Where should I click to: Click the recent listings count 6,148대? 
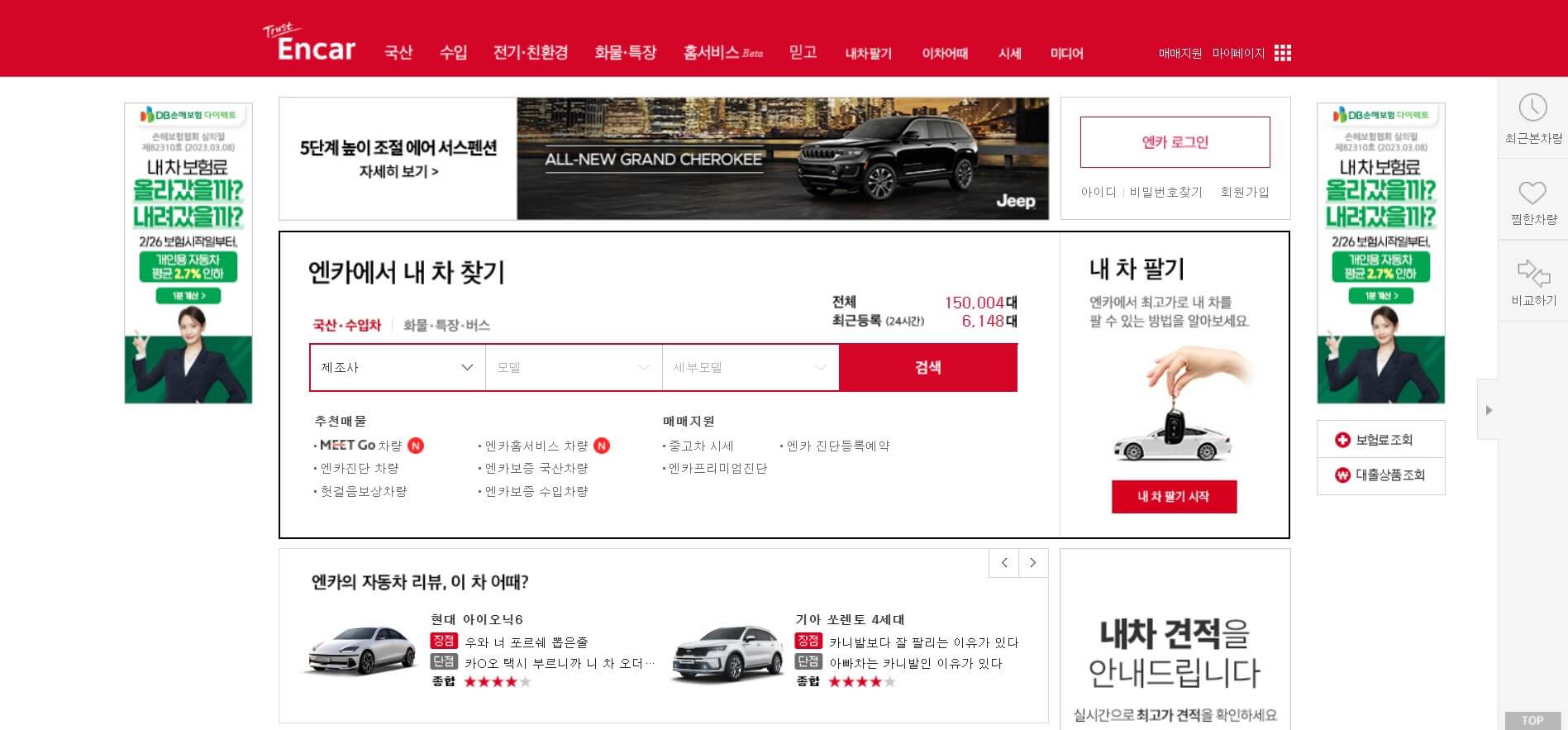click(x=989, y=321)
